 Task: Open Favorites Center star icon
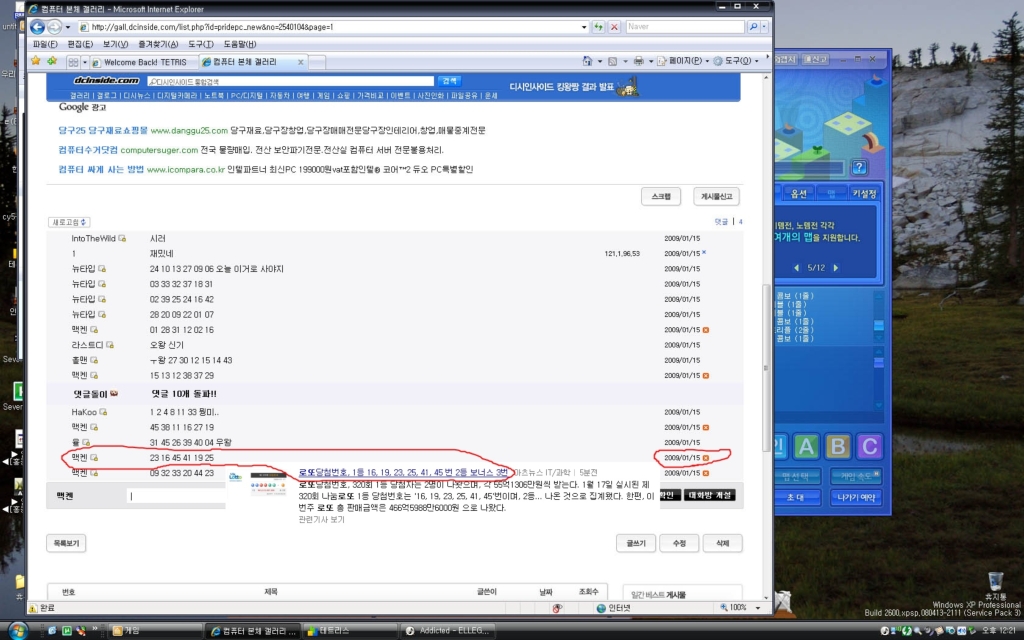point(36,61)
